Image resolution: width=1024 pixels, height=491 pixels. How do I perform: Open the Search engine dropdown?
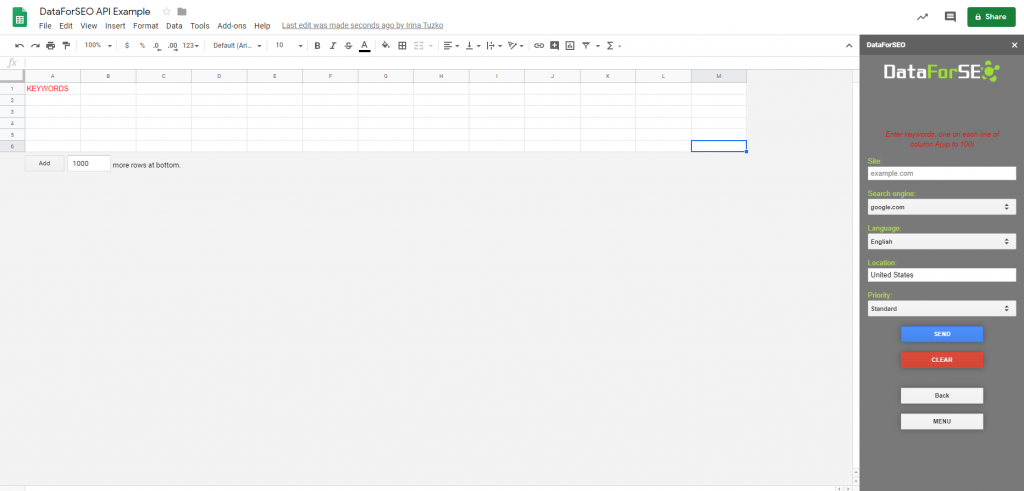(942, 207)
